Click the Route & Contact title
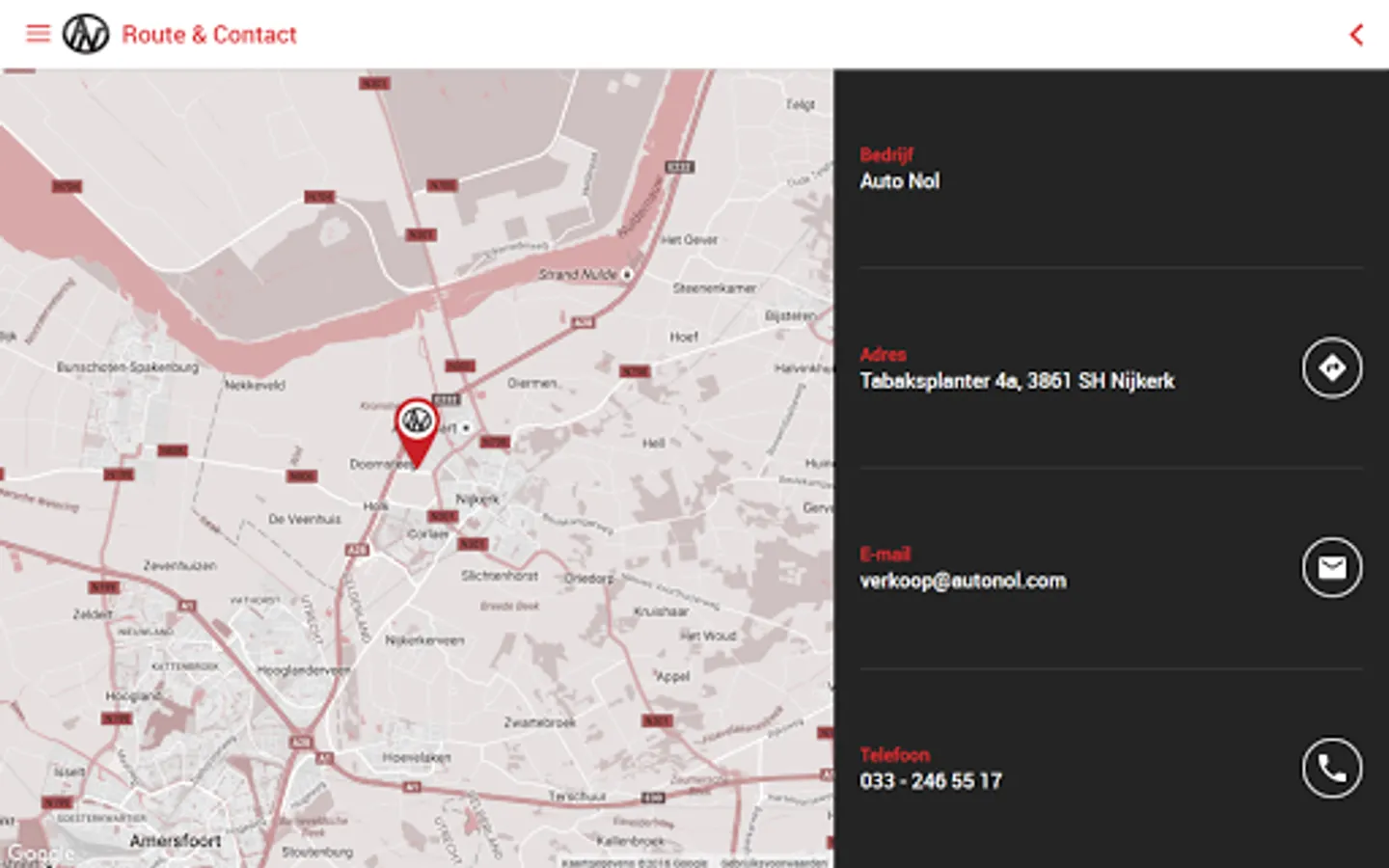Screen dimensions: 1389x868 click(209, 35)
